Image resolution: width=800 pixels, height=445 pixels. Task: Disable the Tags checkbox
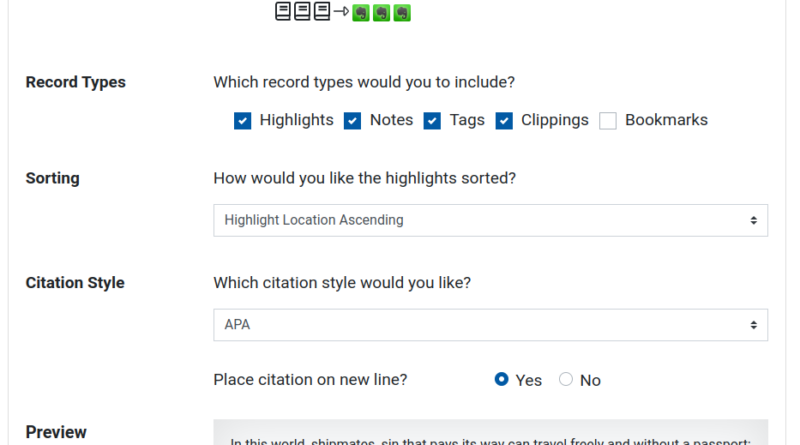(x=432, y=121)
